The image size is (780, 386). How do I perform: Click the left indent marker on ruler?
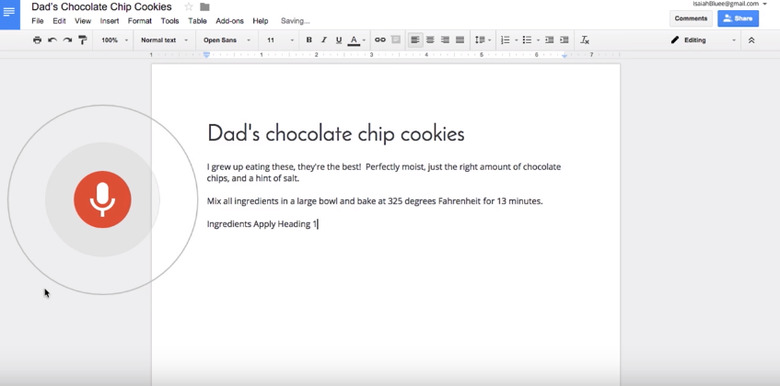[x=206, y=55]
